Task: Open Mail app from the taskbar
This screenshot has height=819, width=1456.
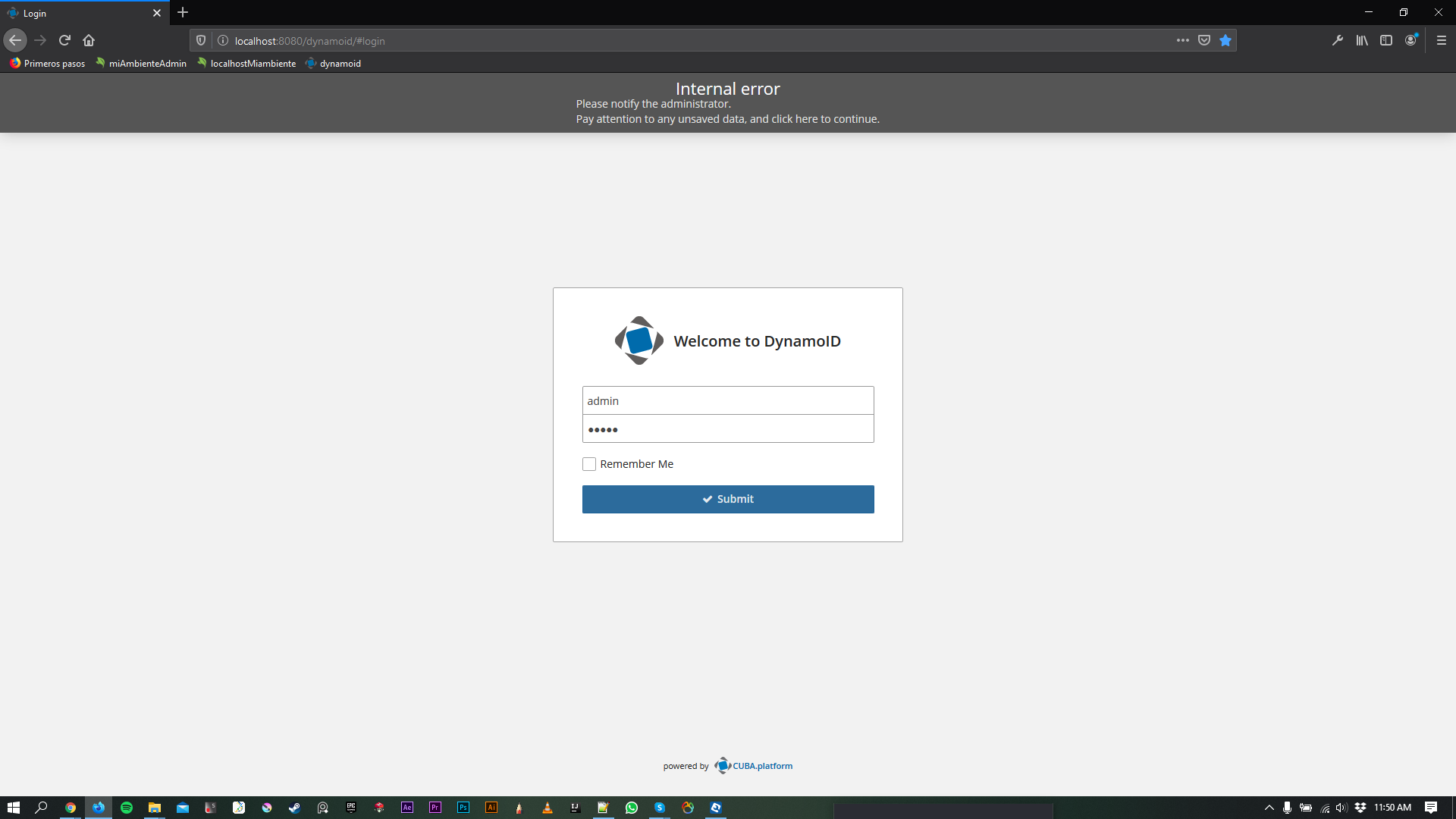Action: coord(183,808)
